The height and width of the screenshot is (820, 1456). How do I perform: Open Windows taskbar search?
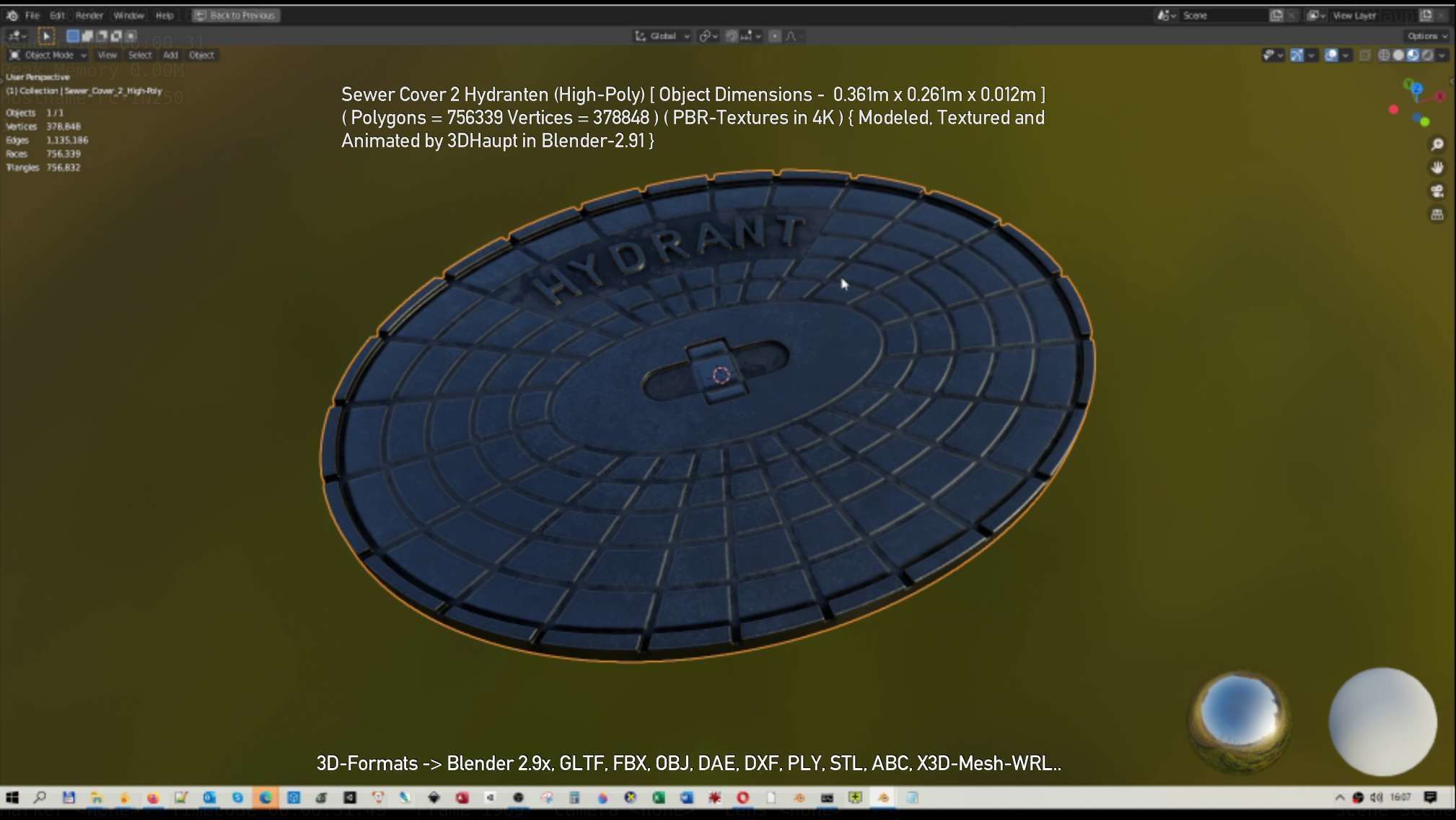pyautogui.click(x=40, y=798)
